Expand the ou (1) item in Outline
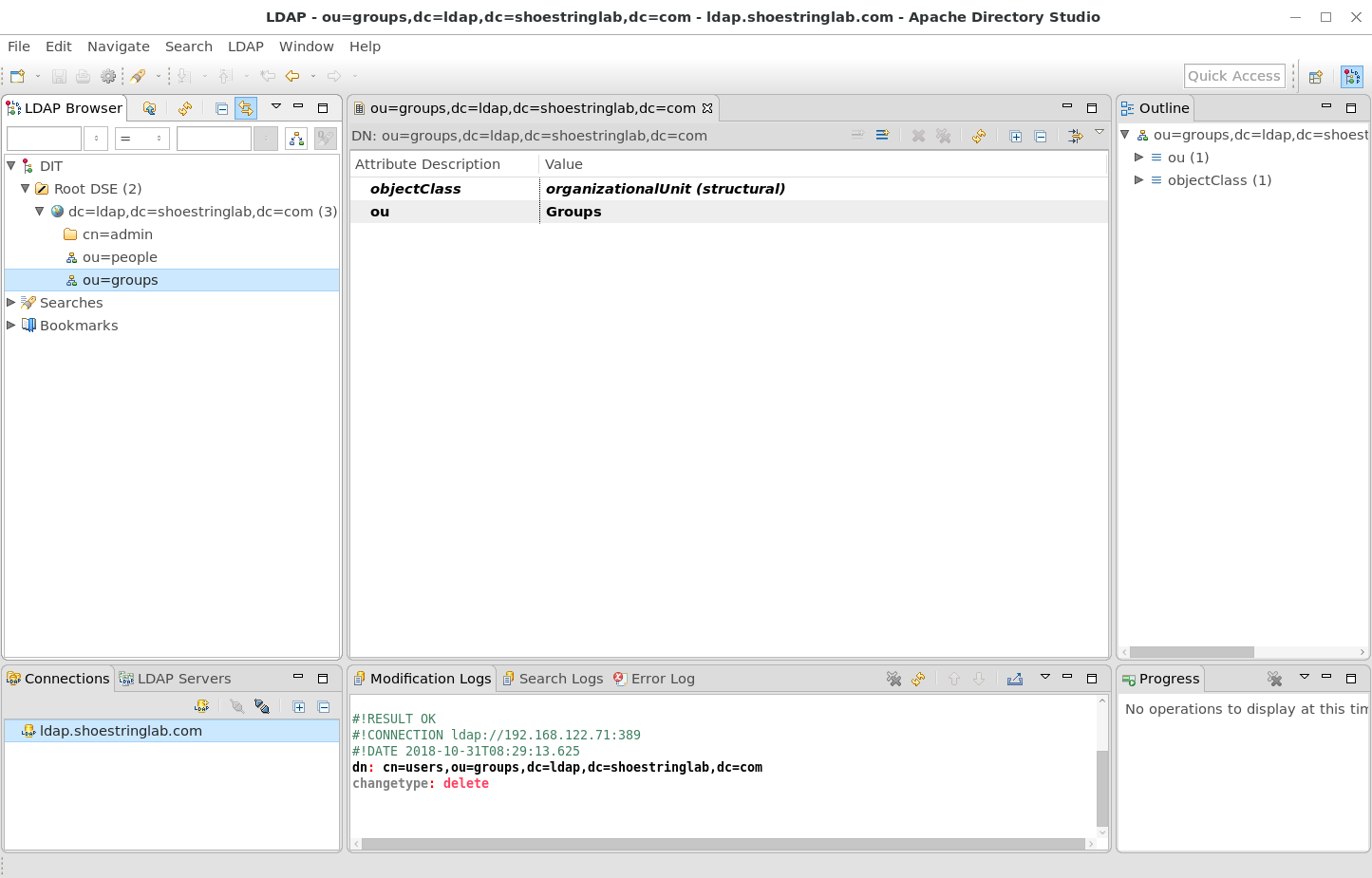The height and width of the screenshot is (878, 1372). tap(1139, 158)
